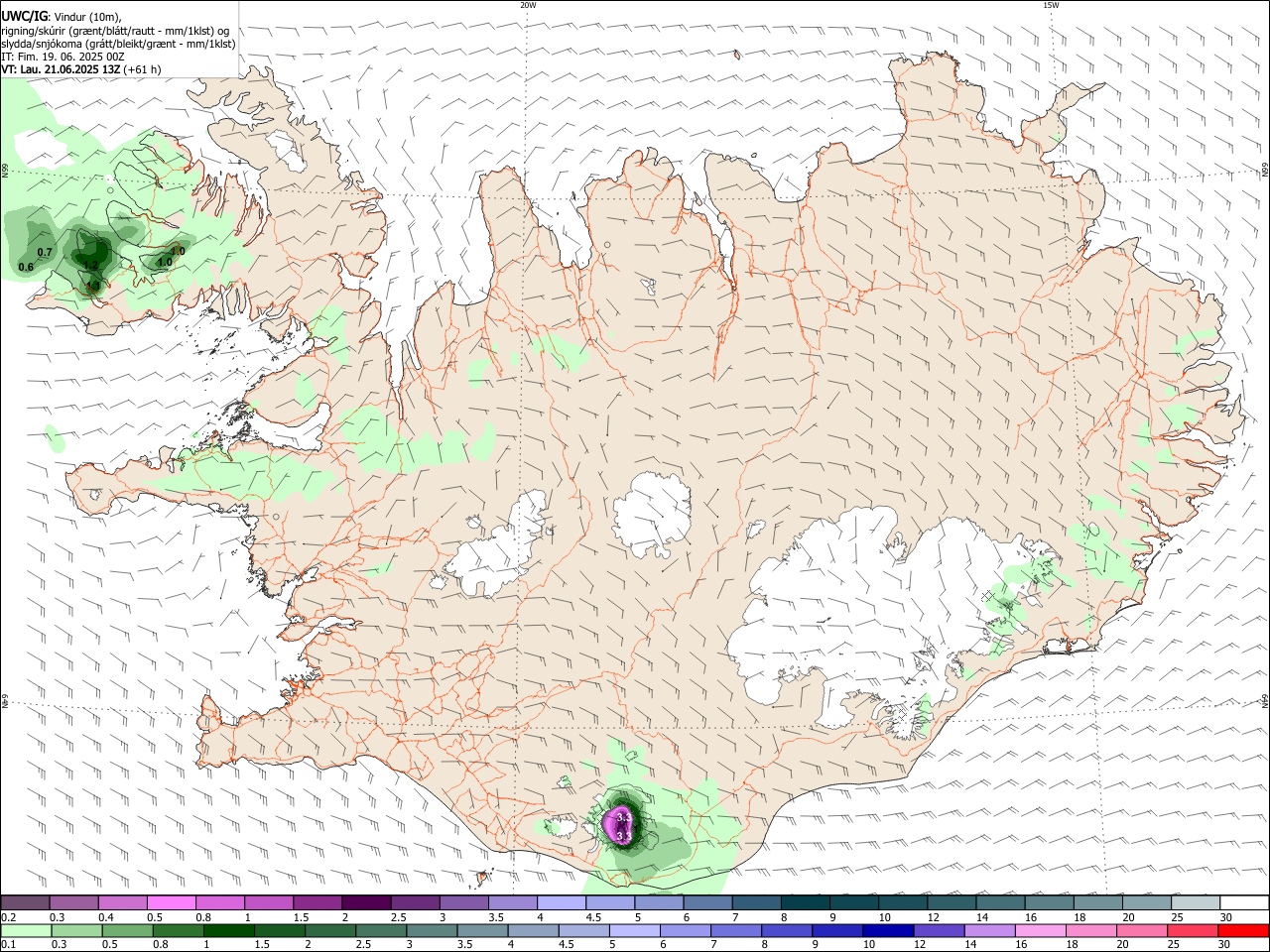
Task: Click the 0.7 precipitation value on the map
Action: point(45,253)
